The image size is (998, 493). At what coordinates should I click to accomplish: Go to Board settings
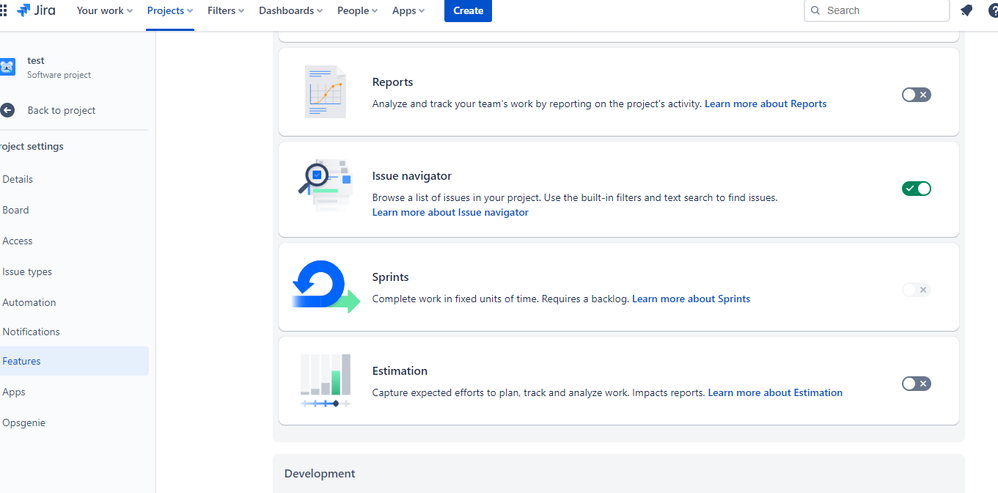tap(74, 210)
